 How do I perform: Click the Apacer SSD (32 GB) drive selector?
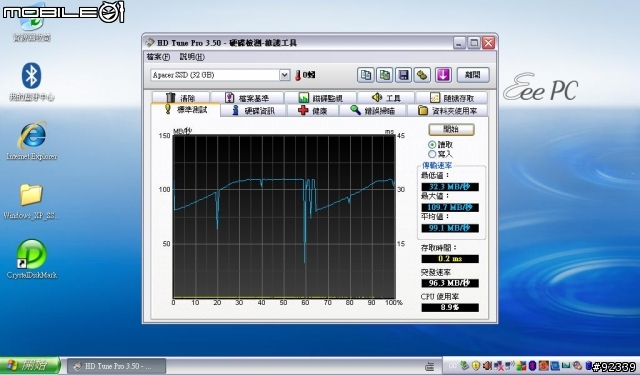[x=220, y=75]
